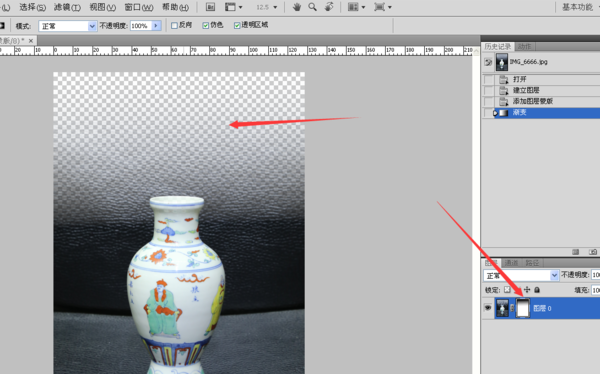Viewport: 600px width, 374px height.
Task: Uncheck the 仿色 checkbox
Action: pos(205,26)
